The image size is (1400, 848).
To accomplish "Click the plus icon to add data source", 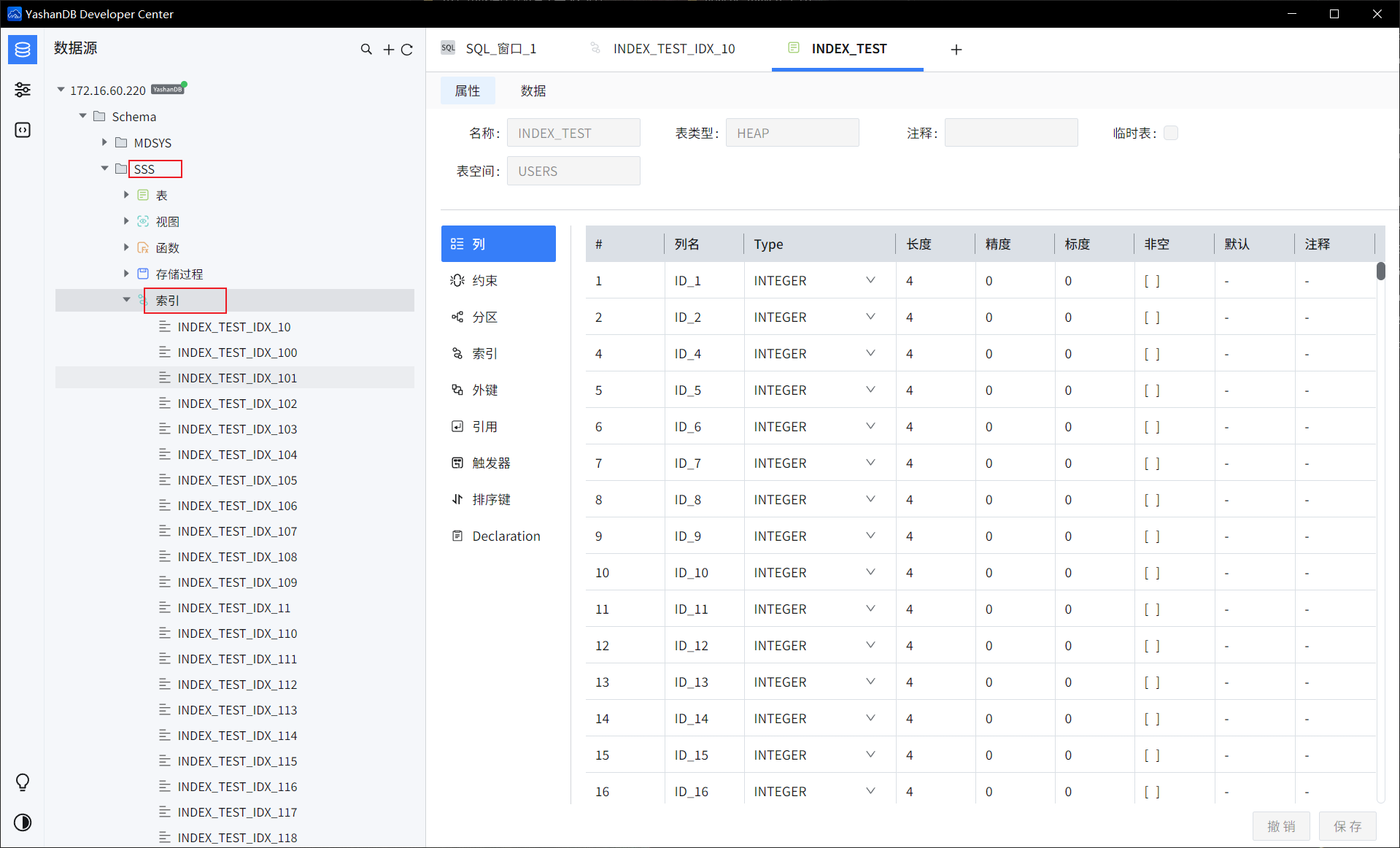I will coord(388,50).
